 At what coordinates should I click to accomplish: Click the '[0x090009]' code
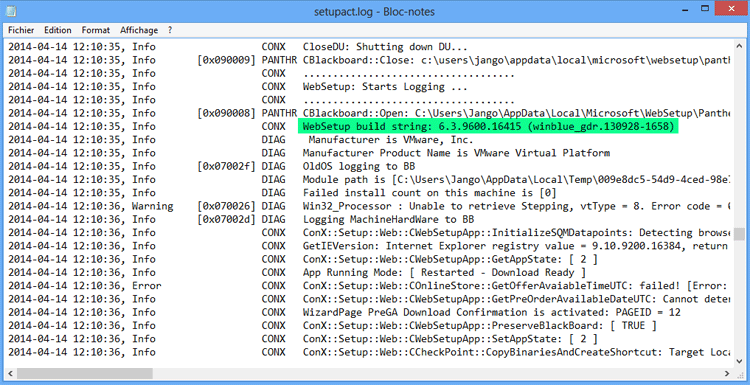[226, 60]
